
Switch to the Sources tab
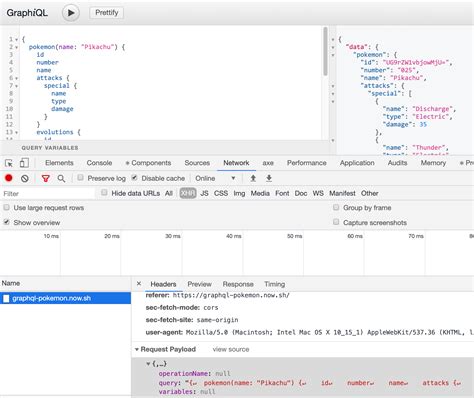point(197,163)
